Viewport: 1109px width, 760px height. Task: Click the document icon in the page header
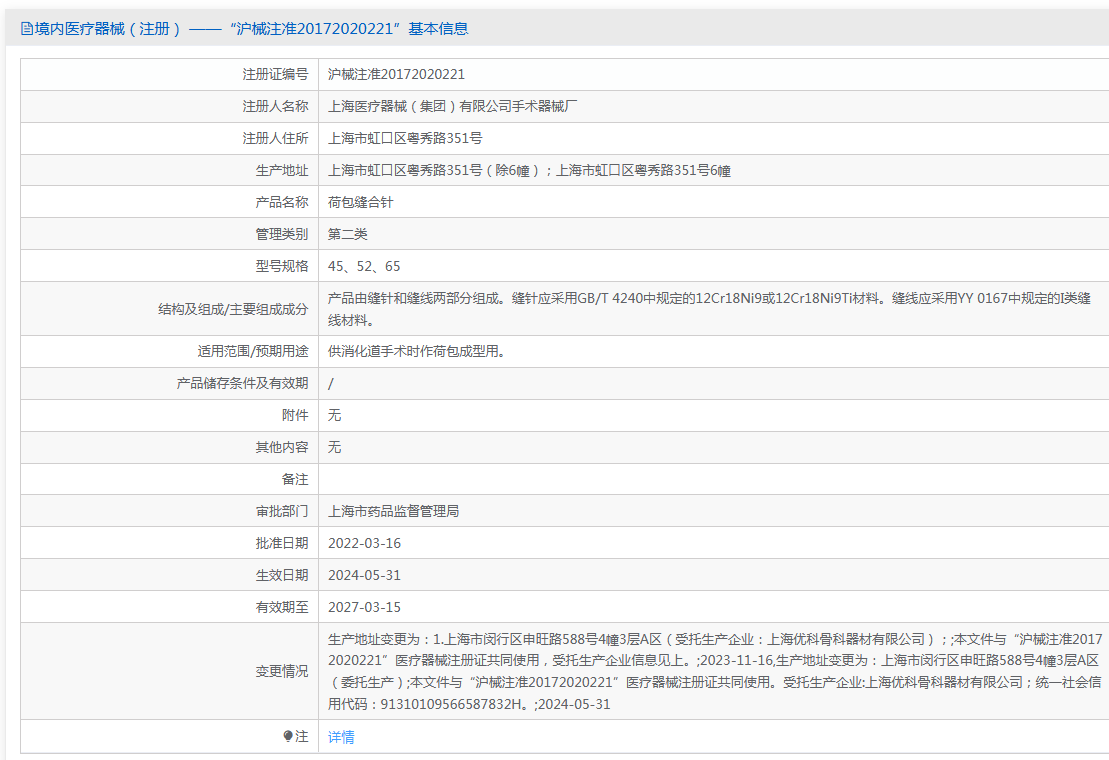pyautogui.click(x=27, y=29)
